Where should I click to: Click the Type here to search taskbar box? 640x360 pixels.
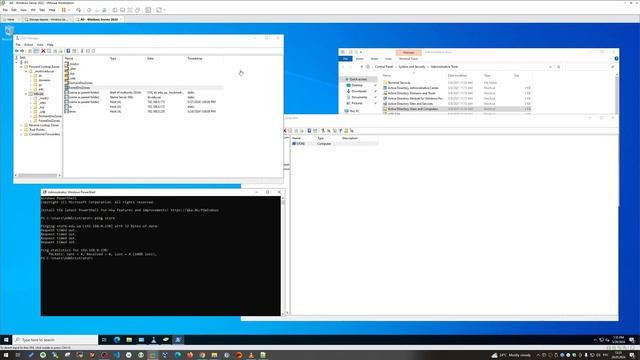[x=56, y=340]
